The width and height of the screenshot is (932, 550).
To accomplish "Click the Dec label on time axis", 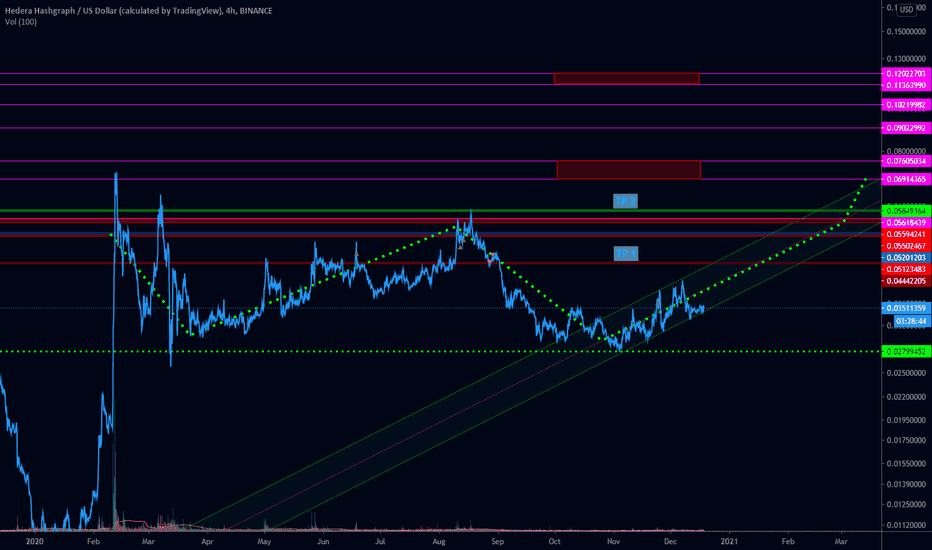I will pos(670,541).
